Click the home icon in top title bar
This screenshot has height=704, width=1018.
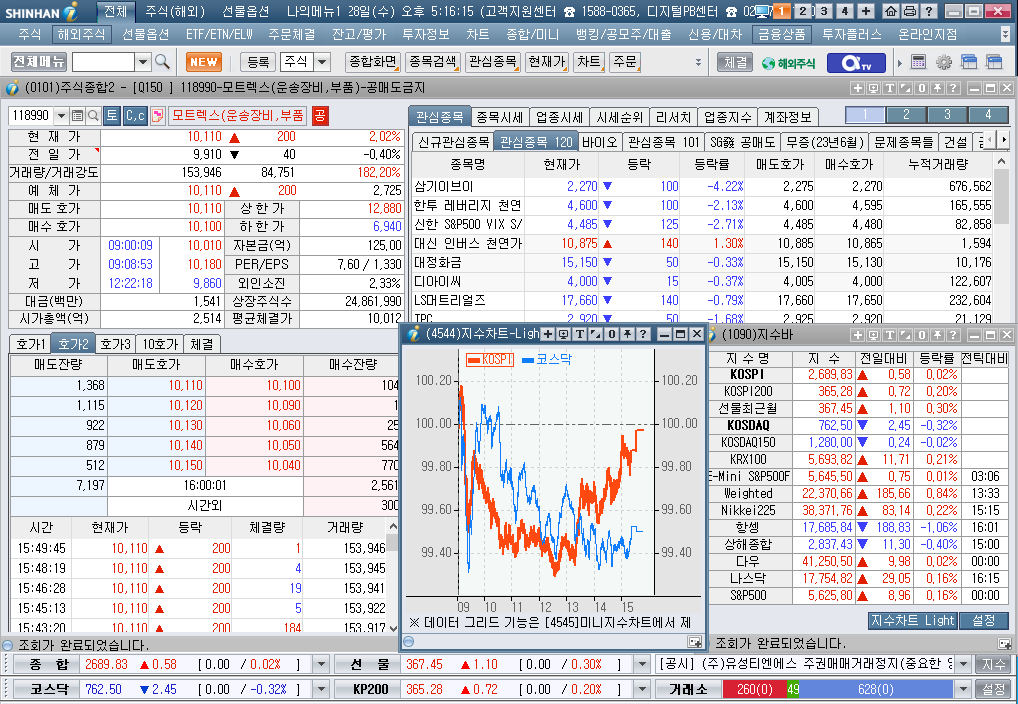point(891,11)
